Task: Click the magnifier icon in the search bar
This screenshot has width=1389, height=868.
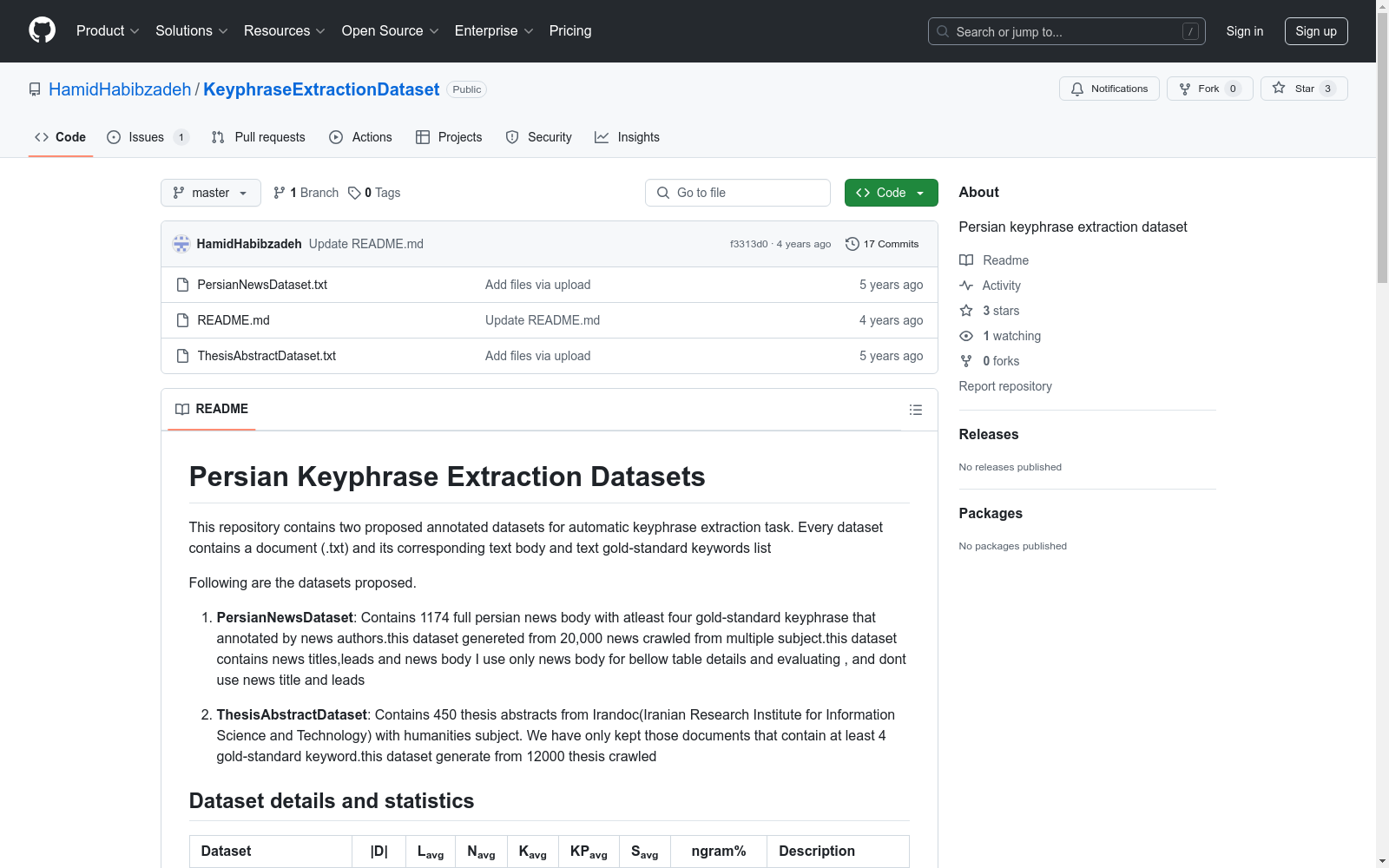Action: pyautogui.click(x=943, y=31)
